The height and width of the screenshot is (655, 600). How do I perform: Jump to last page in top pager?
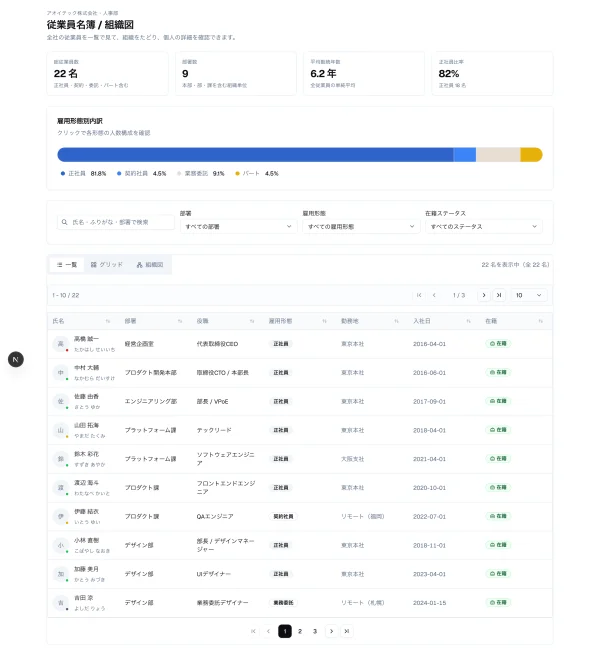[499, 295]
